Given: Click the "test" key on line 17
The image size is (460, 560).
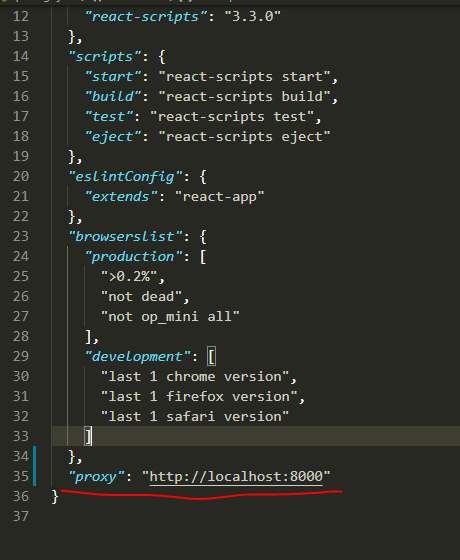Looking at the screenshot, I should click(x=109, y=117).
